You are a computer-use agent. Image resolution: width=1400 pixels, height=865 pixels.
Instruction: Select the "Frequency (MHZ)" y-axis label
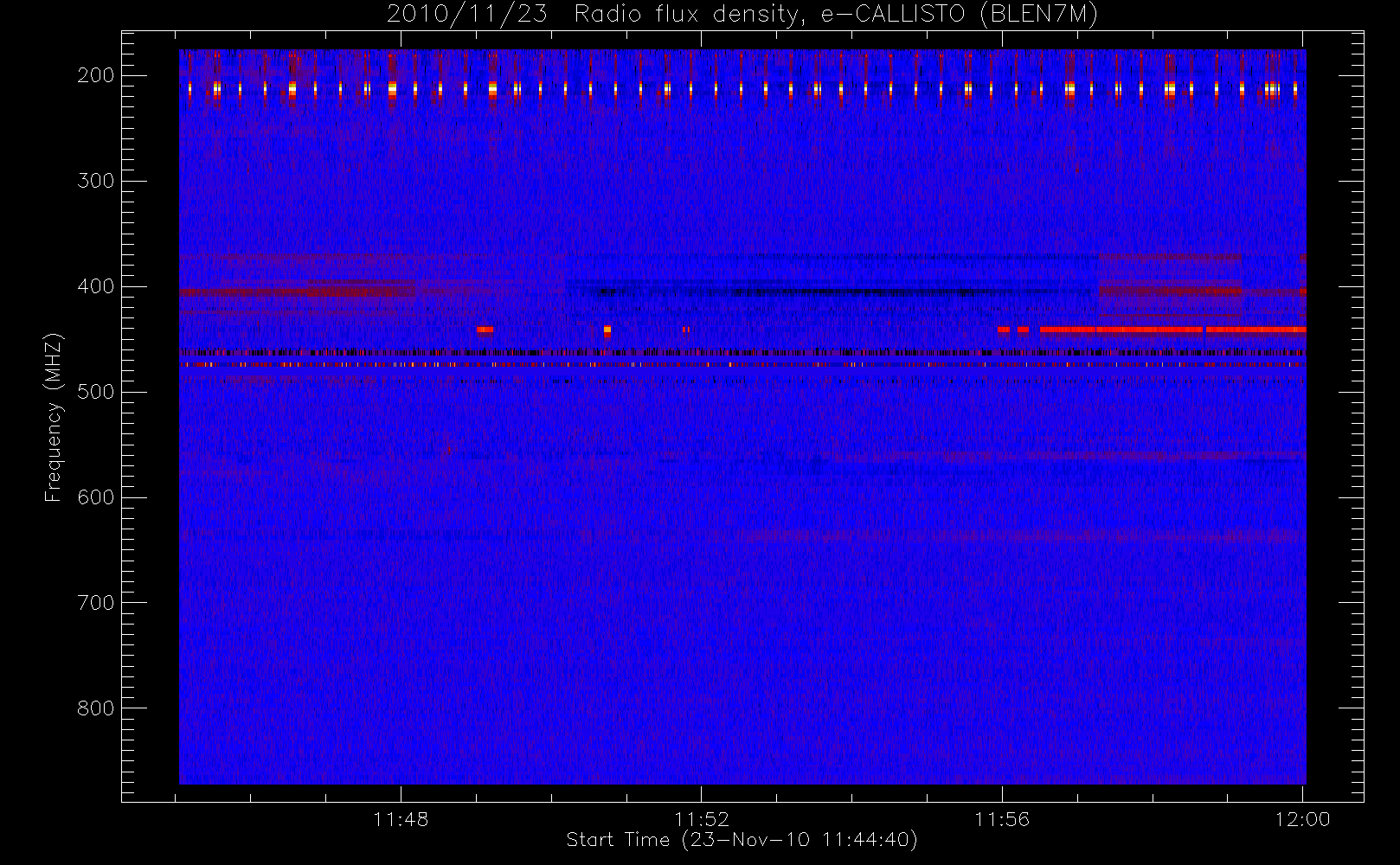point(54,417)
